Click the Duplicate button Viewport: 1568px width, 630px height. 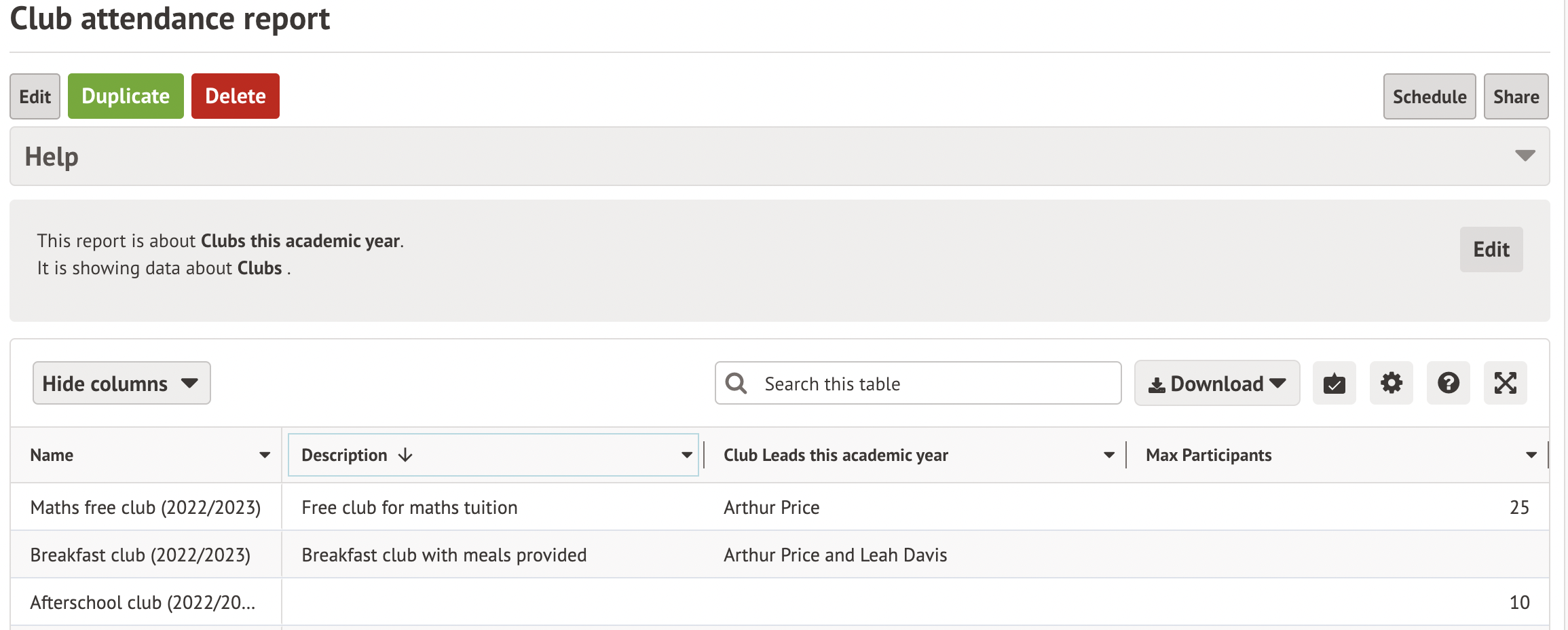point(126,96)
